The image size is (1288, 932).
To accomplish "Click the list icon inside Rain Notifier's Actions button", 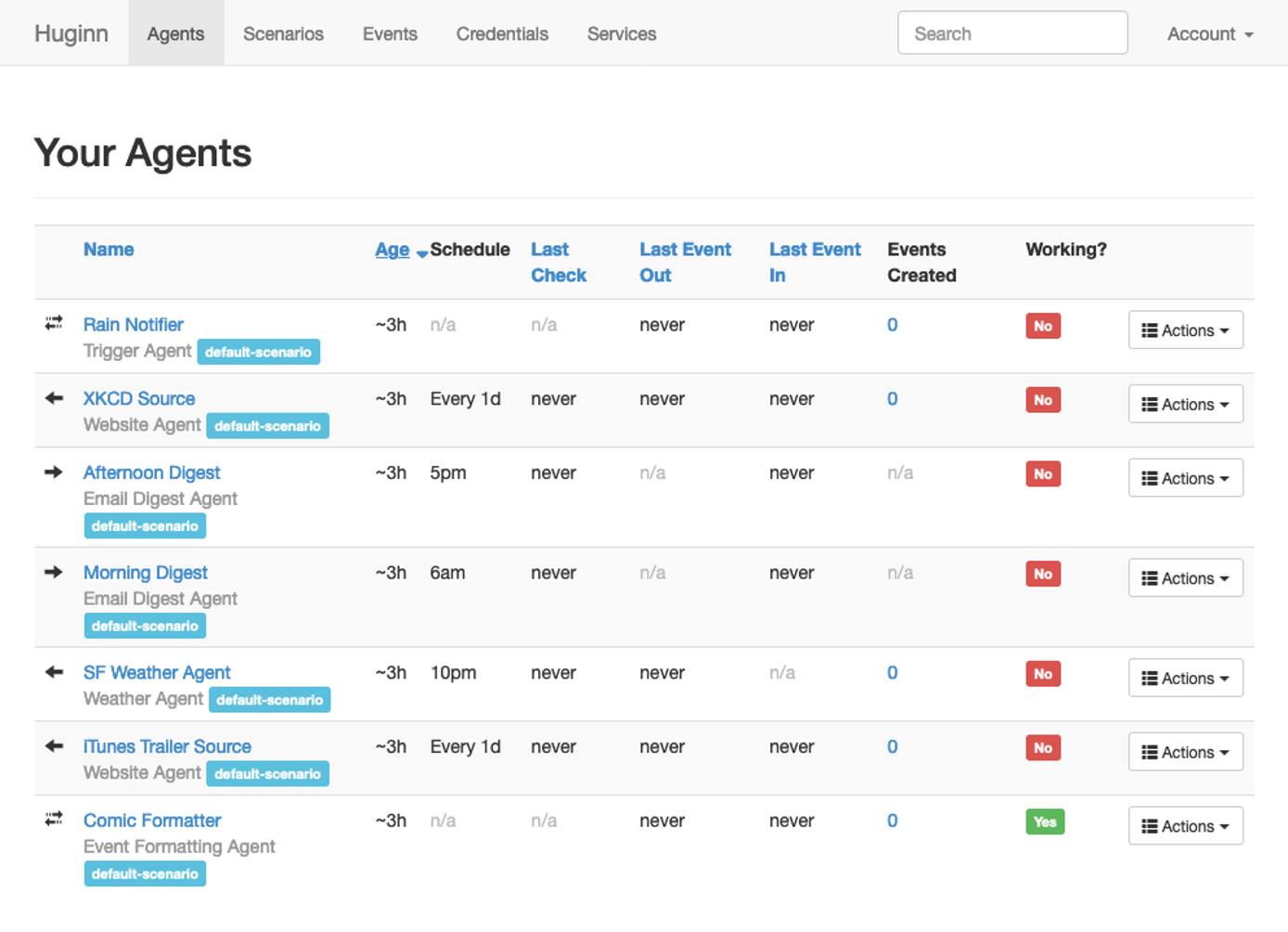I will 1151,330.
